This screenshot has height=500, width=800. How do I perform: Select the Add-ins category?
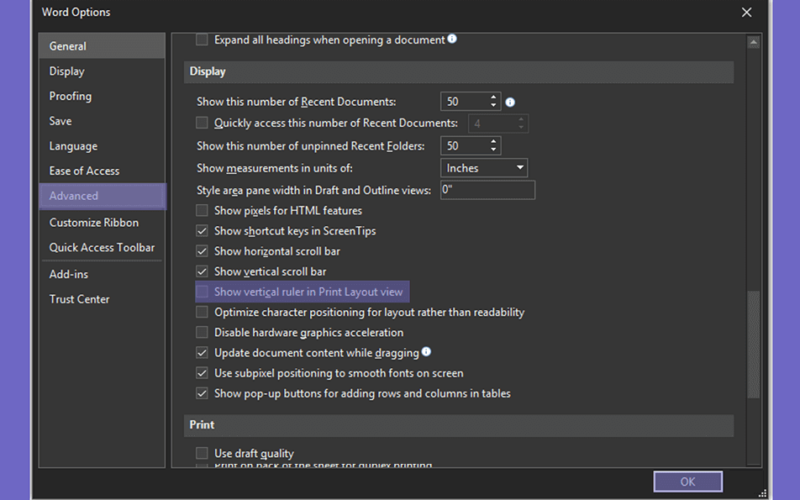(x=102, y=274)
